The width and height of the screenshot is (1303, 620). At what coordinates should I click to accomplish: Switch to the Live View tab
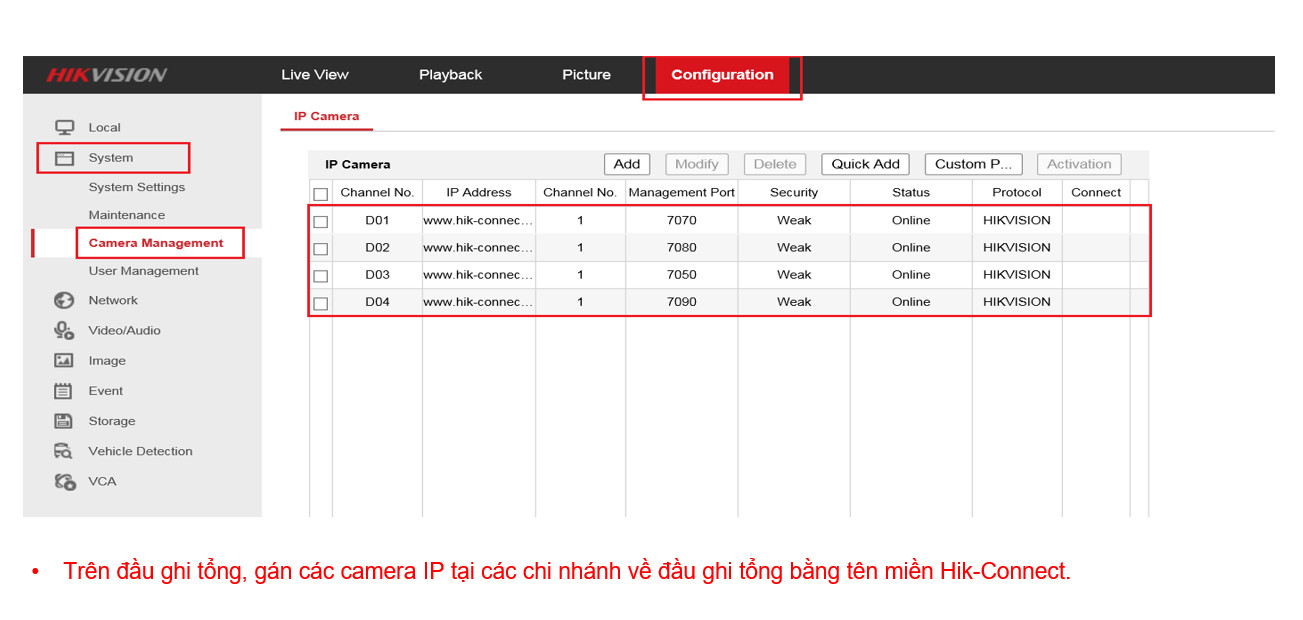coord(315,75)
